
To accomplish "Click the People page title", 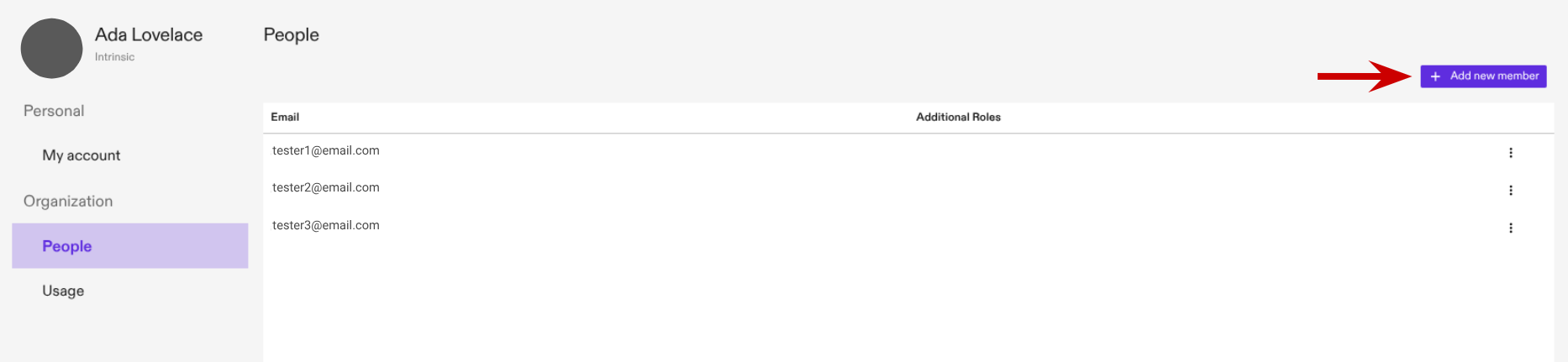I will point(291,34).
